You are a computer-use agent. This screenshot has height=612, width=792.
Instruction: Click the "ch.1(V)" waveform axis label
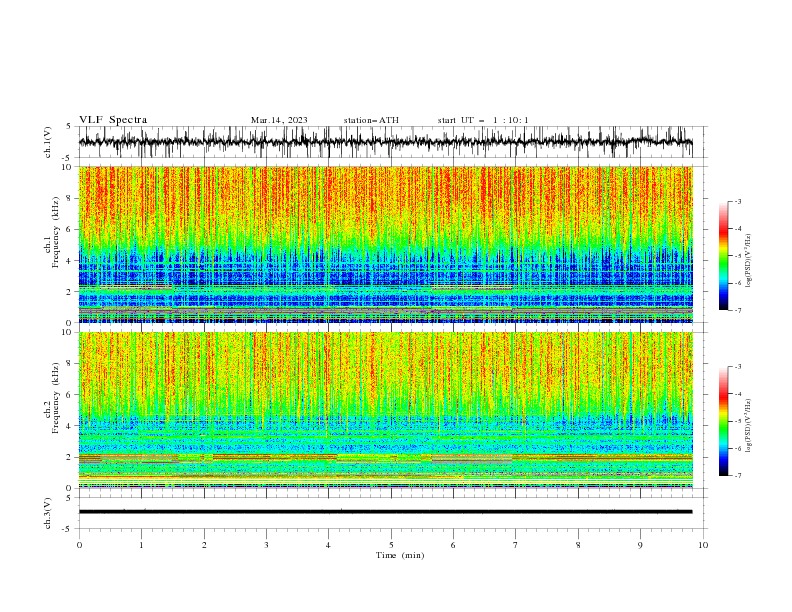(48, 142)
